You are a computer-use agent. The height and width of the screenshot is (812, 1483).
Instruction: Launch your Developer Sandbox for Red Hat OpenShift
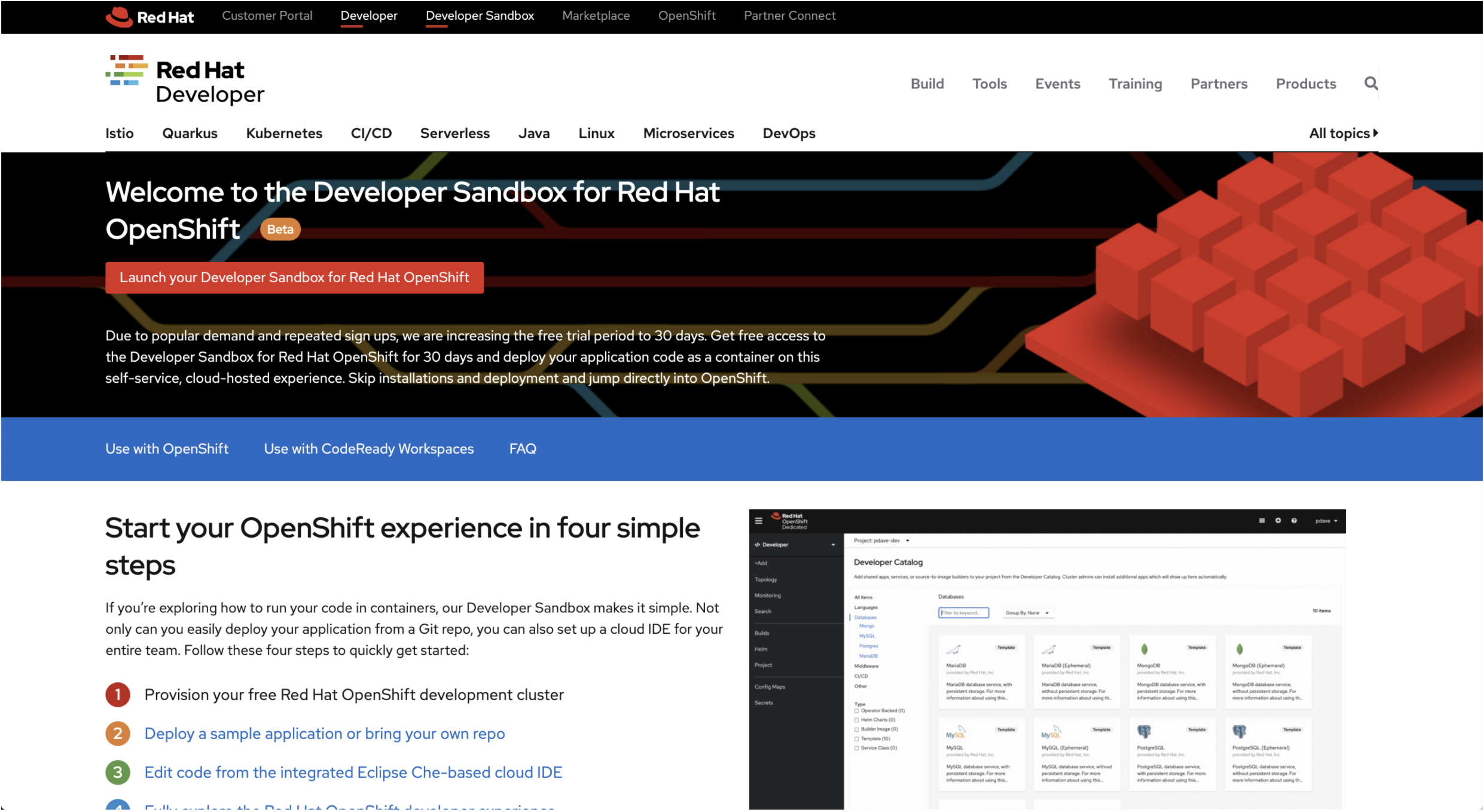294,277
